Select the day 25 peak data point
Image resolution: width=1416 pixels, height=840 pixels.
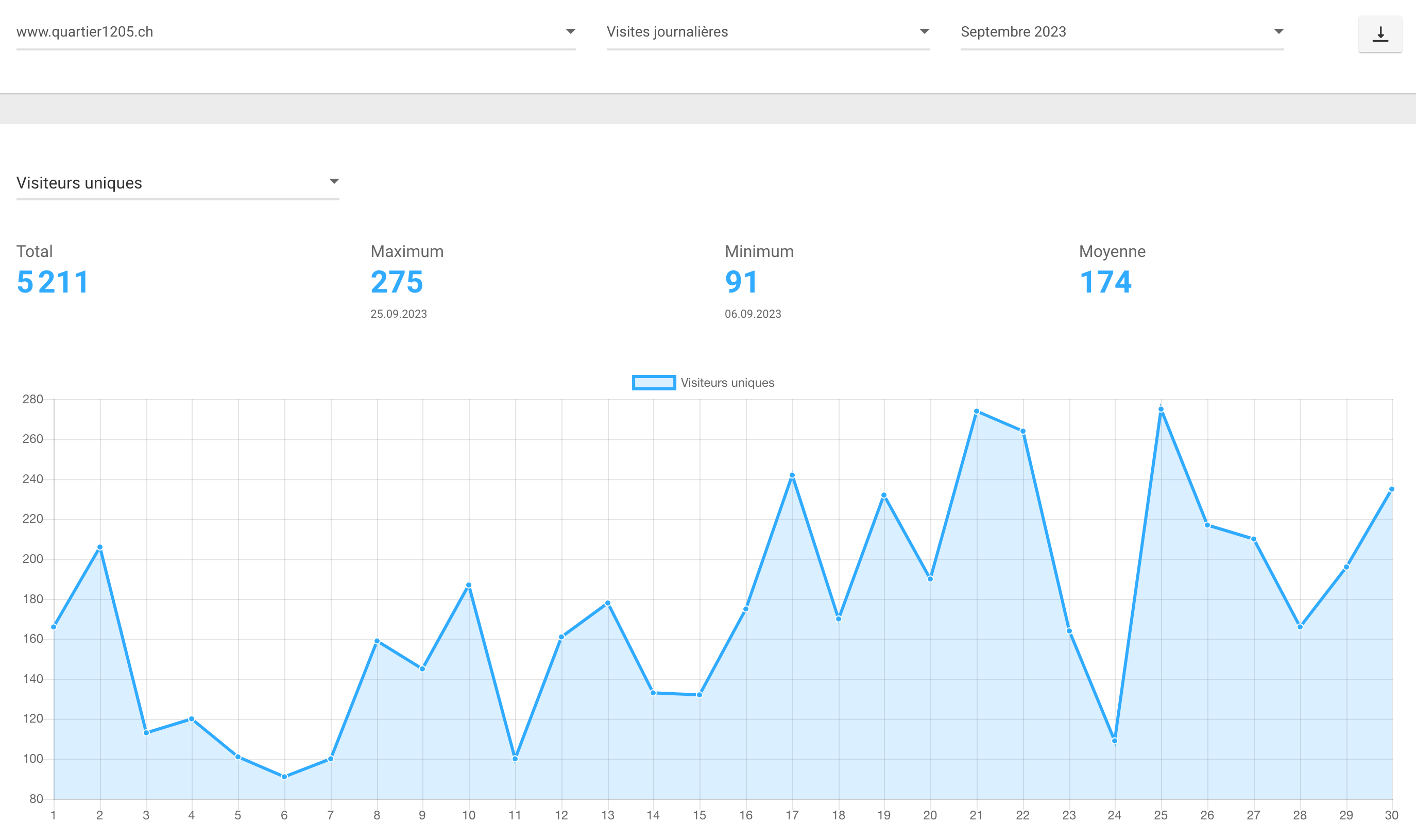click(x=1161, y=409)
